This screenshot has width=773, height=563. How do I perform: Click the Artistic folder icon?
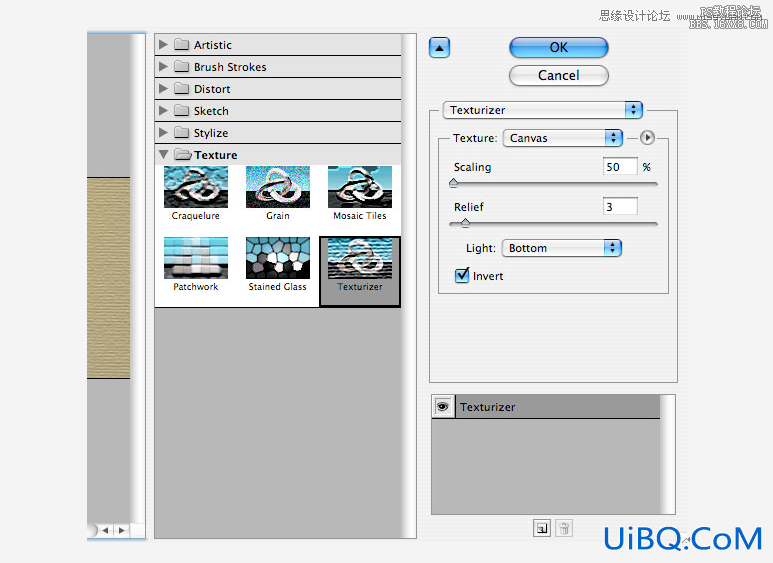pyautogui.click(x=181, y=44)
